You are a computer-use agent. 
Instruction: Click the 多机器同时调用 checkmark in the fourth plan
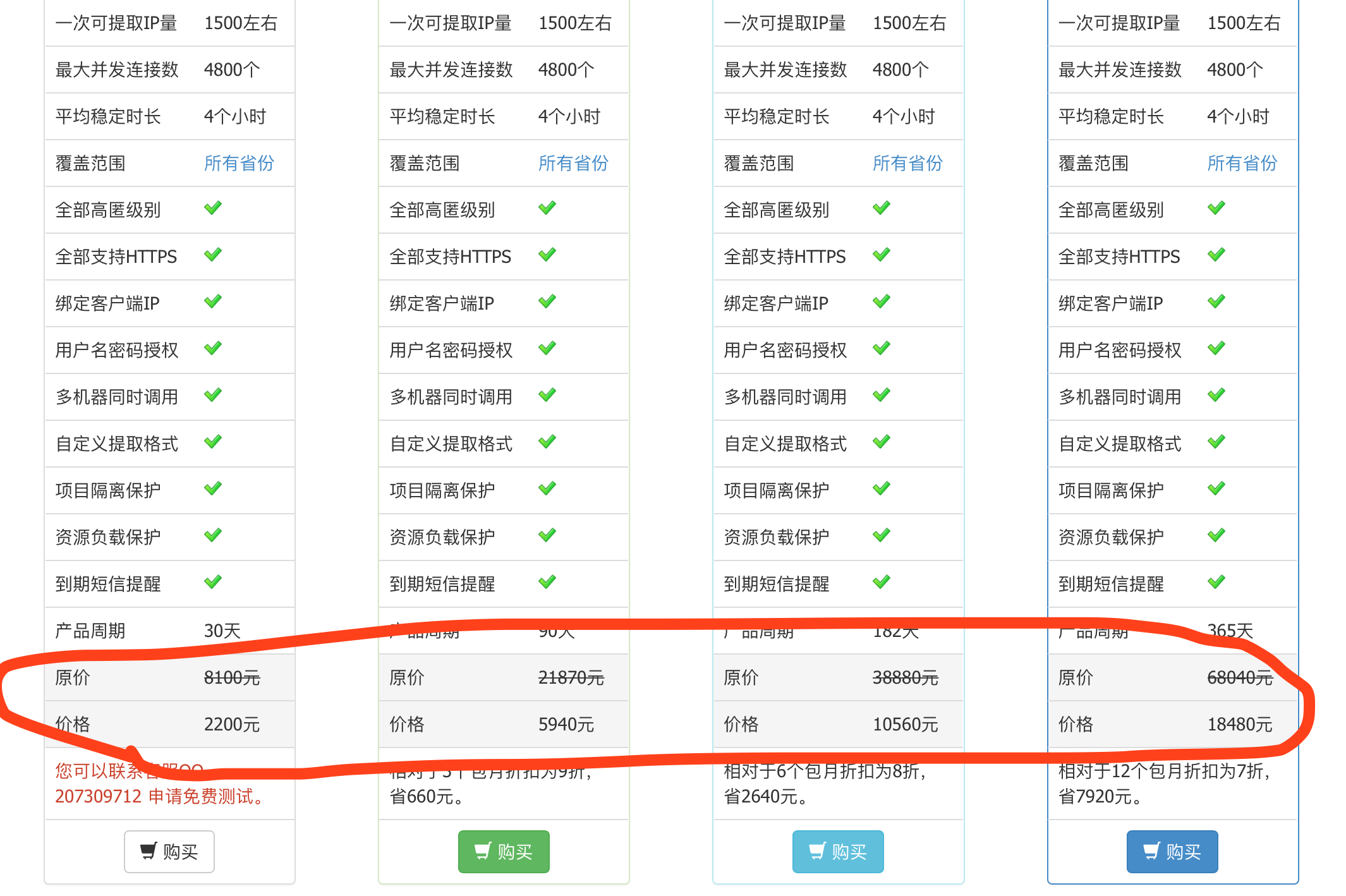click(1216, 395)
